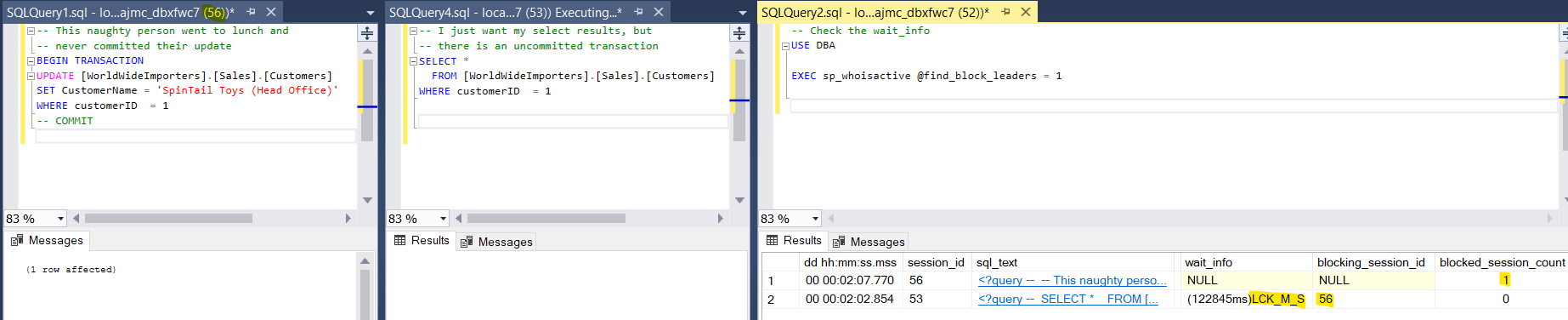The width and height of the screenshot is (1568, 320).
Task: Close the SQLQuery1.sql tab
Action: point(271,12)
